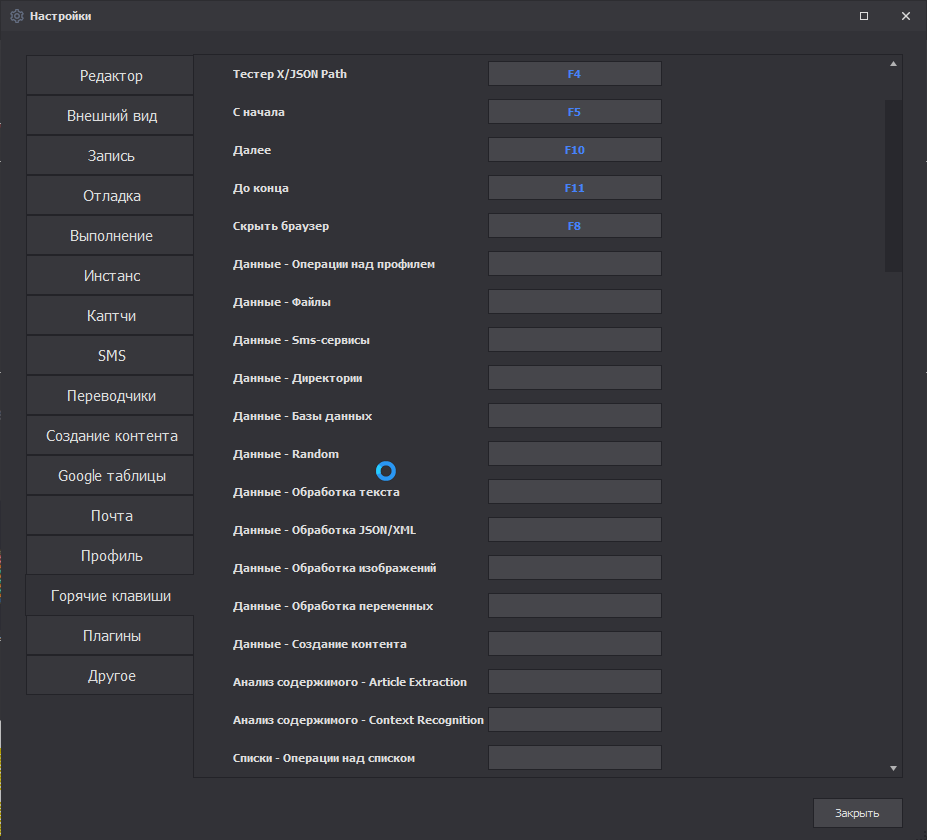Focus hotkey field for Context Recognition
The height and width of the screenshot is (840, 927).
(575, 720)
